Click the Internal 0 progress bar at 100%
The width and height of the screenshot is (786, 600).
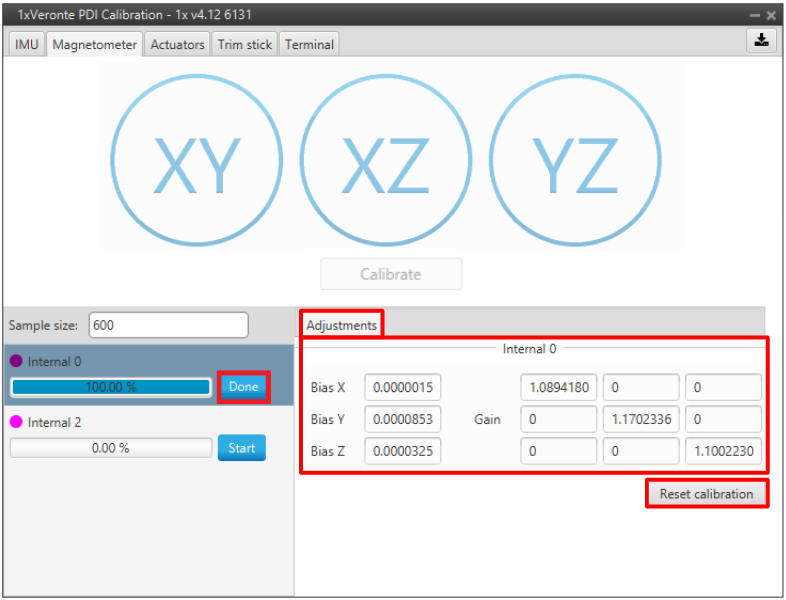coord(111,387)
